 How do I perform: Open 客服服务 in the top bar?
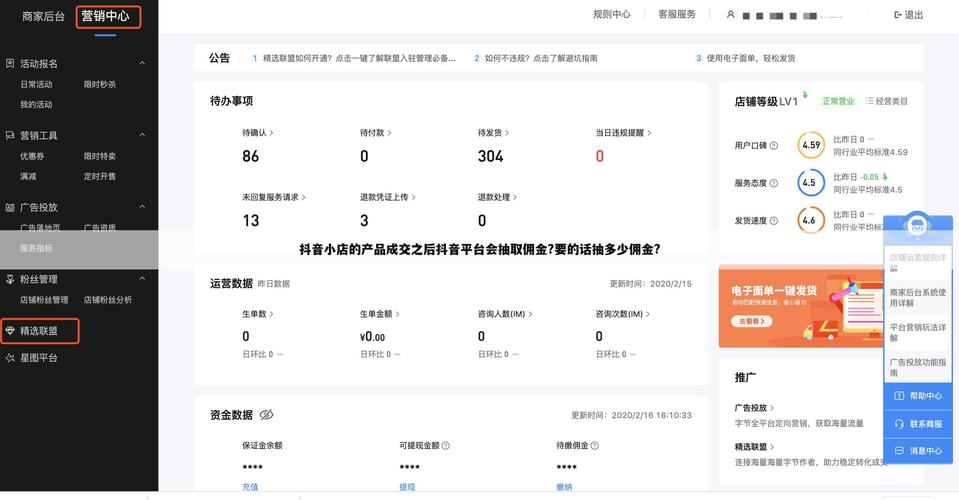[x=676, y=14]
